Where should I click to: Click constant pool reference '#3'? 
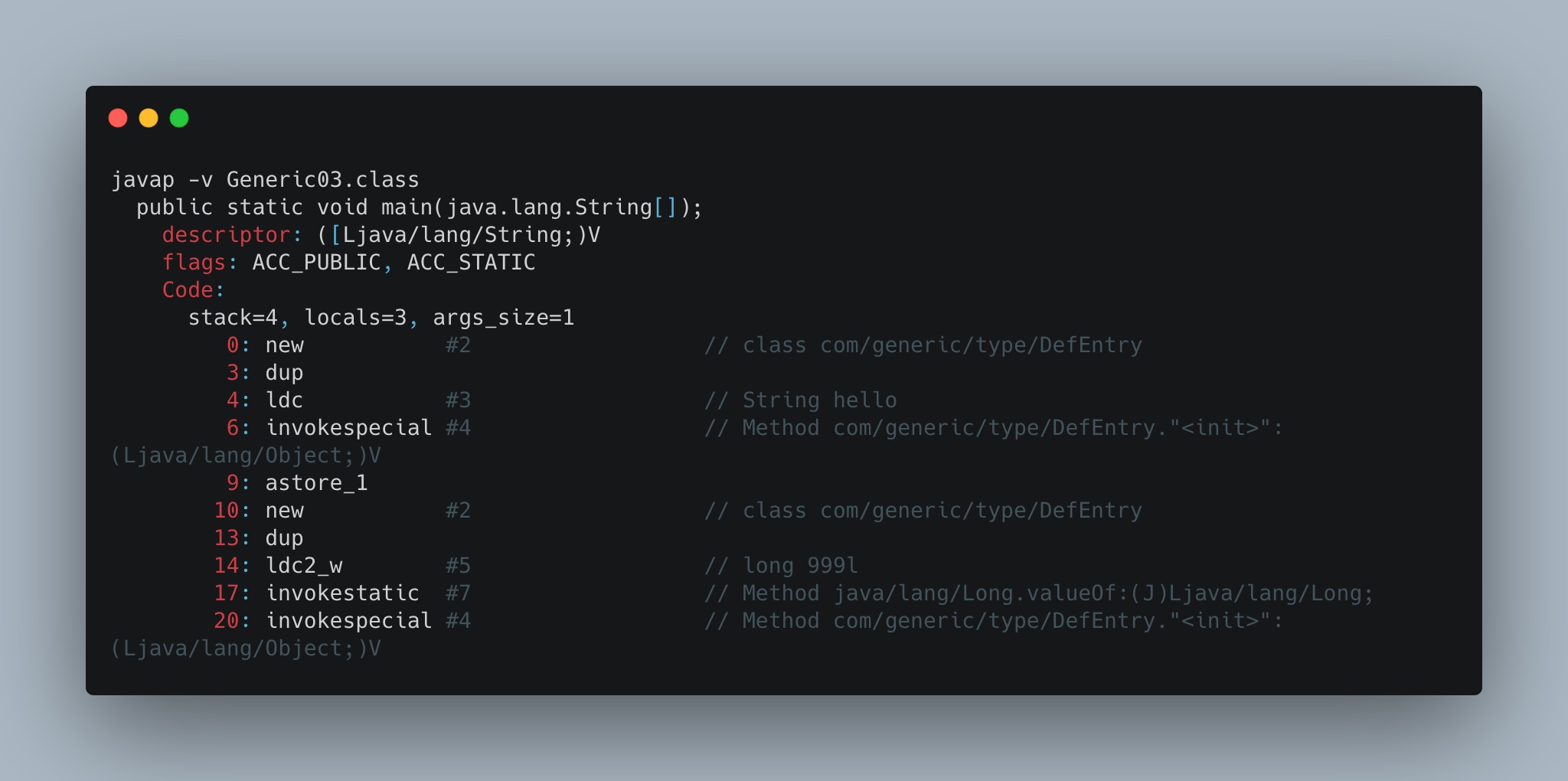tap(458, 400)
